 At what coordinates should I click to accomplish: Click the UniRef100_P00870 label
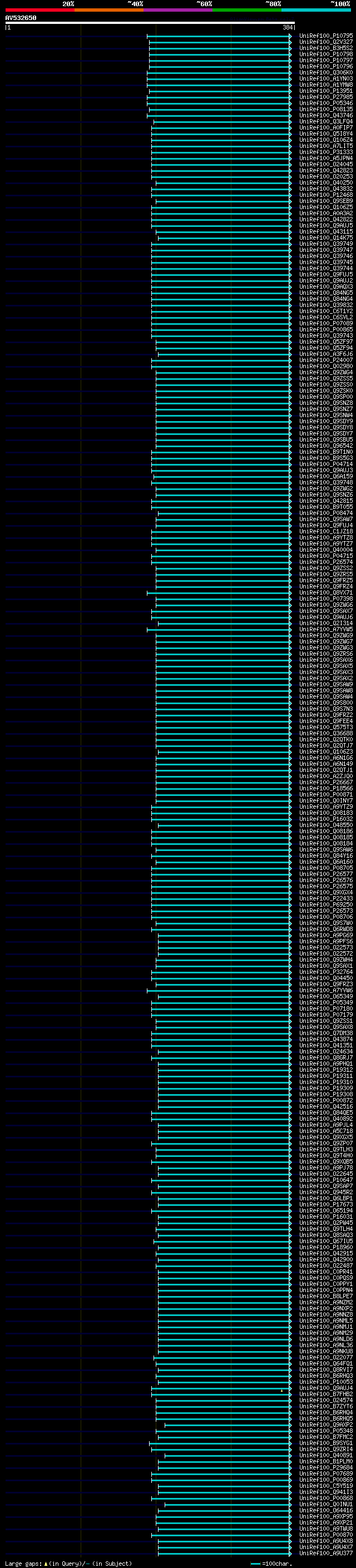tap(326, 1535)
